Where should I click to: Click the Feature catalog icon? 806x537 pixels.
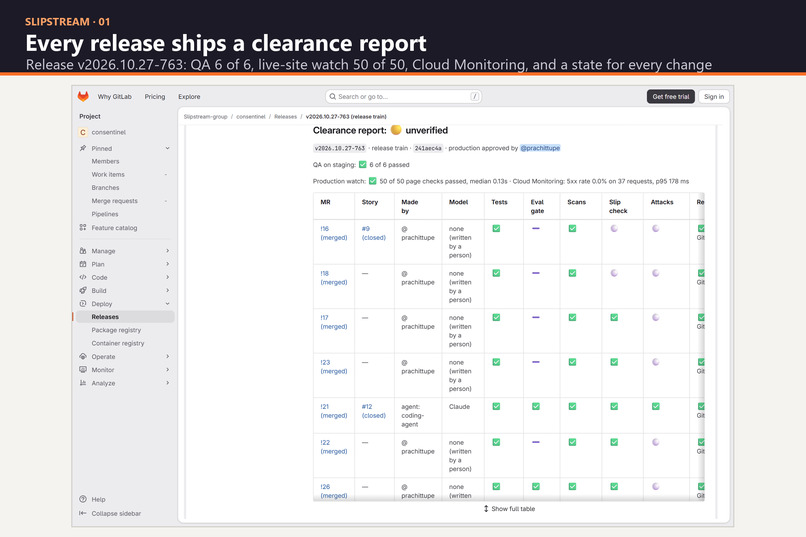click(x=83, y=227)
